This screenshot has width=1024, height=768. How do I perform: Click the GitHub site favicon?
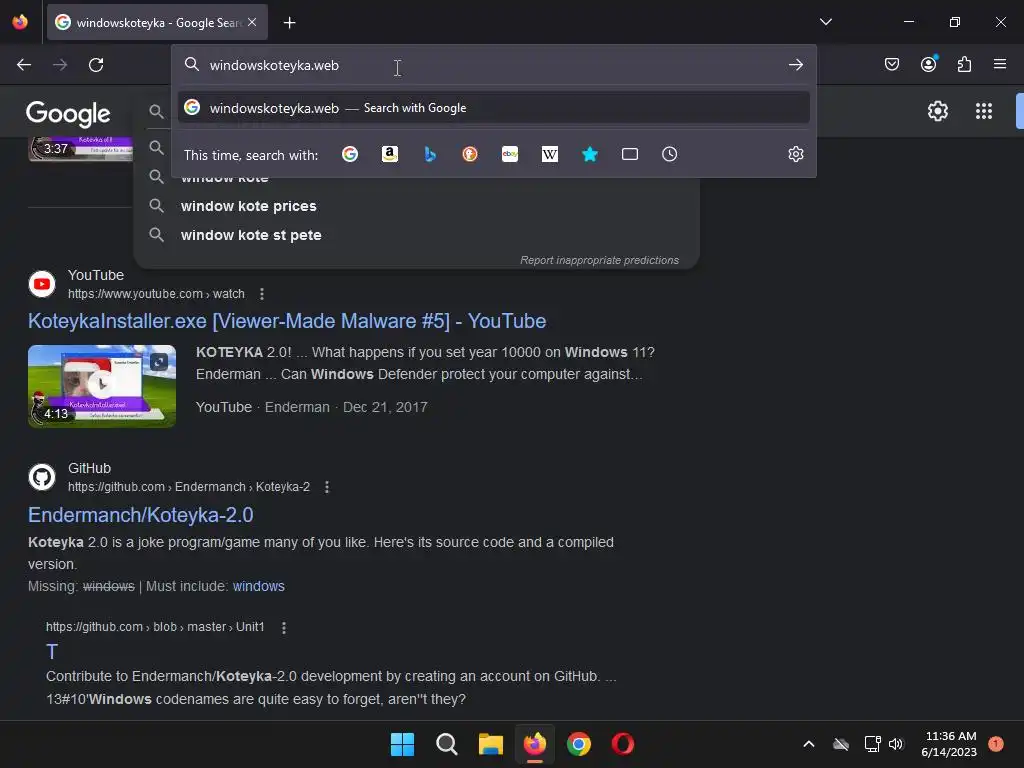(42, 477)
